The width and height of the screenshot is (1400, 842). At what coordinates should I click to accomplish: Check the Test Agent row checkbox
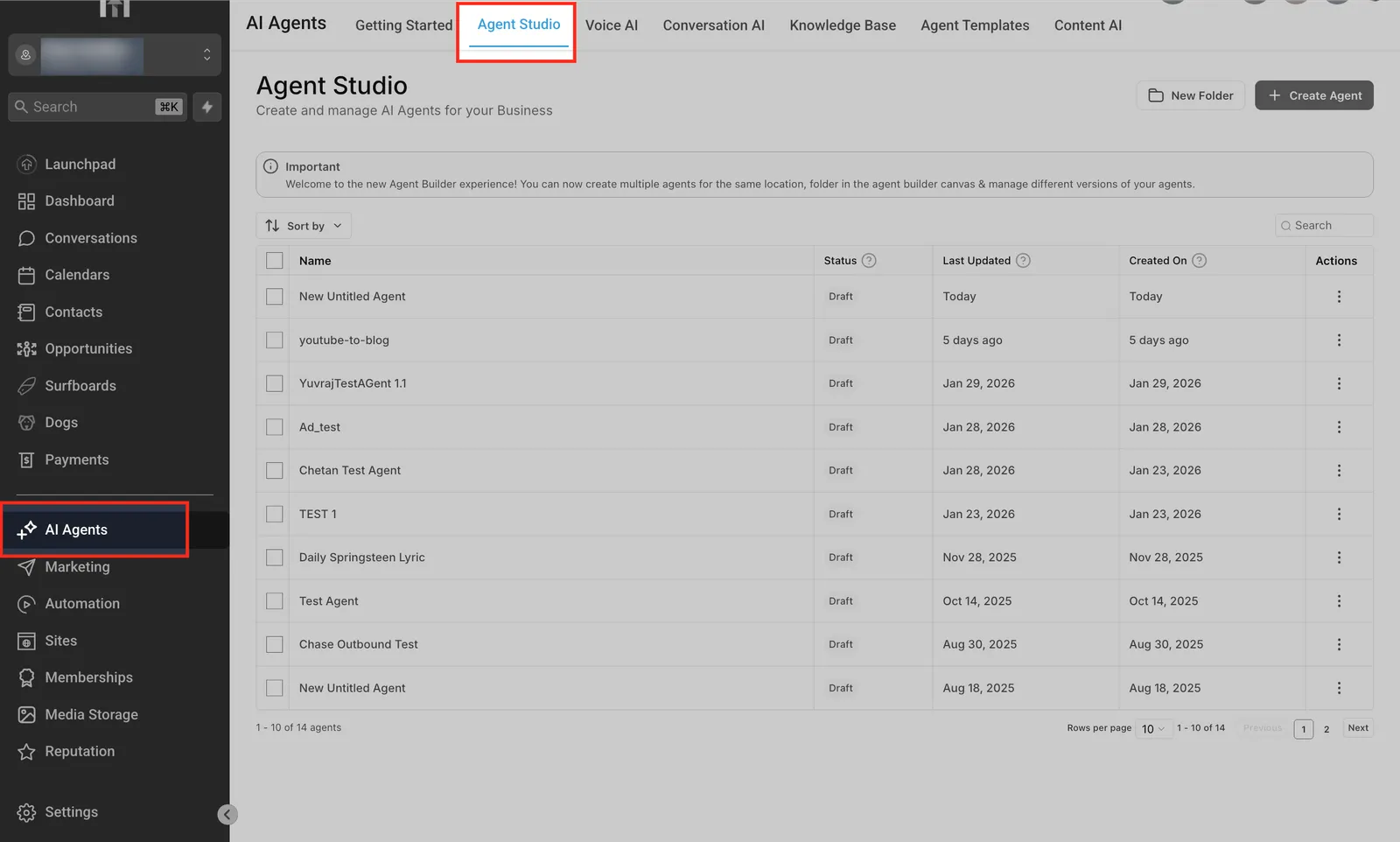click(275, 601)
